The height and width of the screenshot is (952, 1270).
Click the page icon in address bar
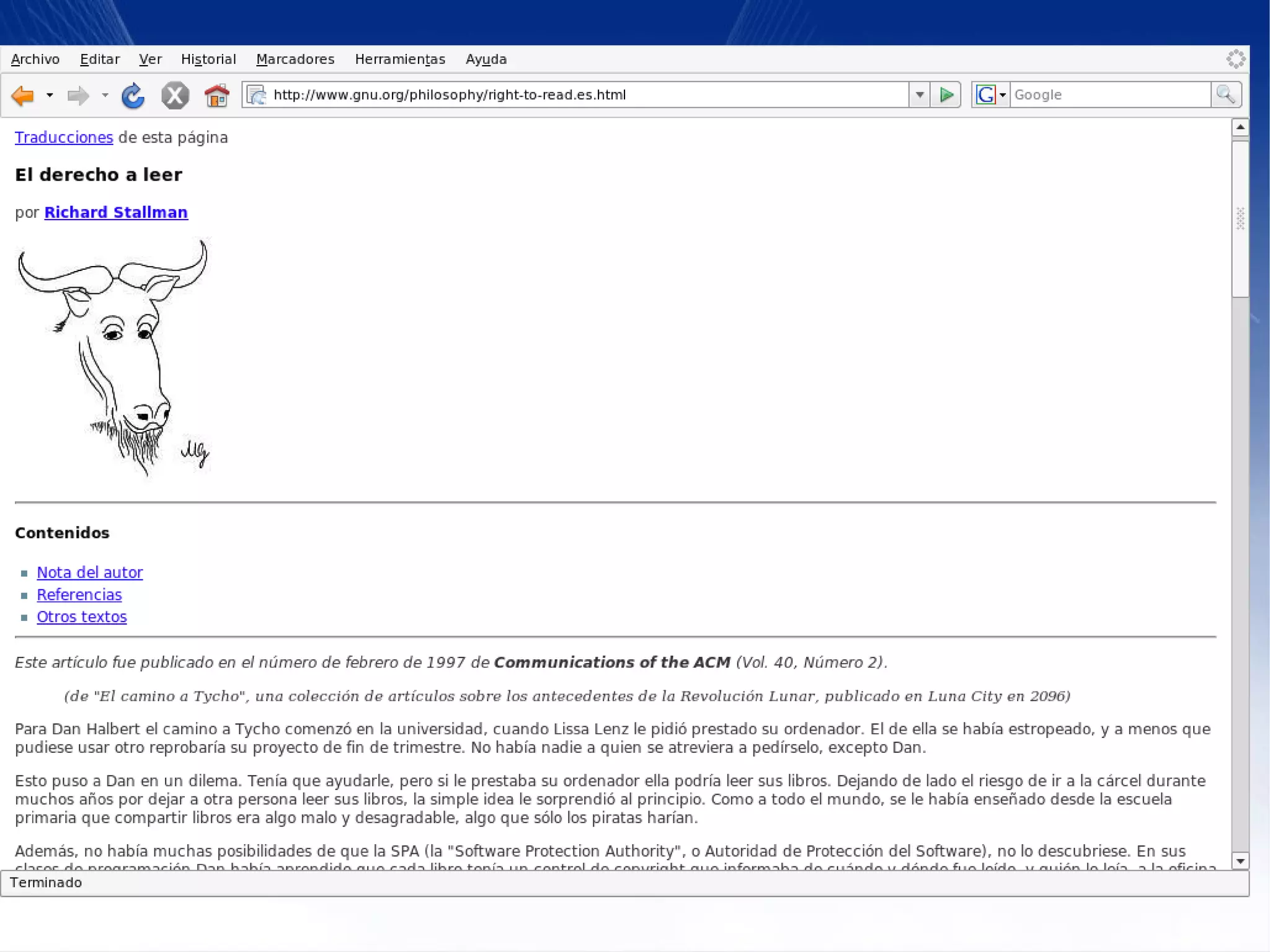point(257,95)
